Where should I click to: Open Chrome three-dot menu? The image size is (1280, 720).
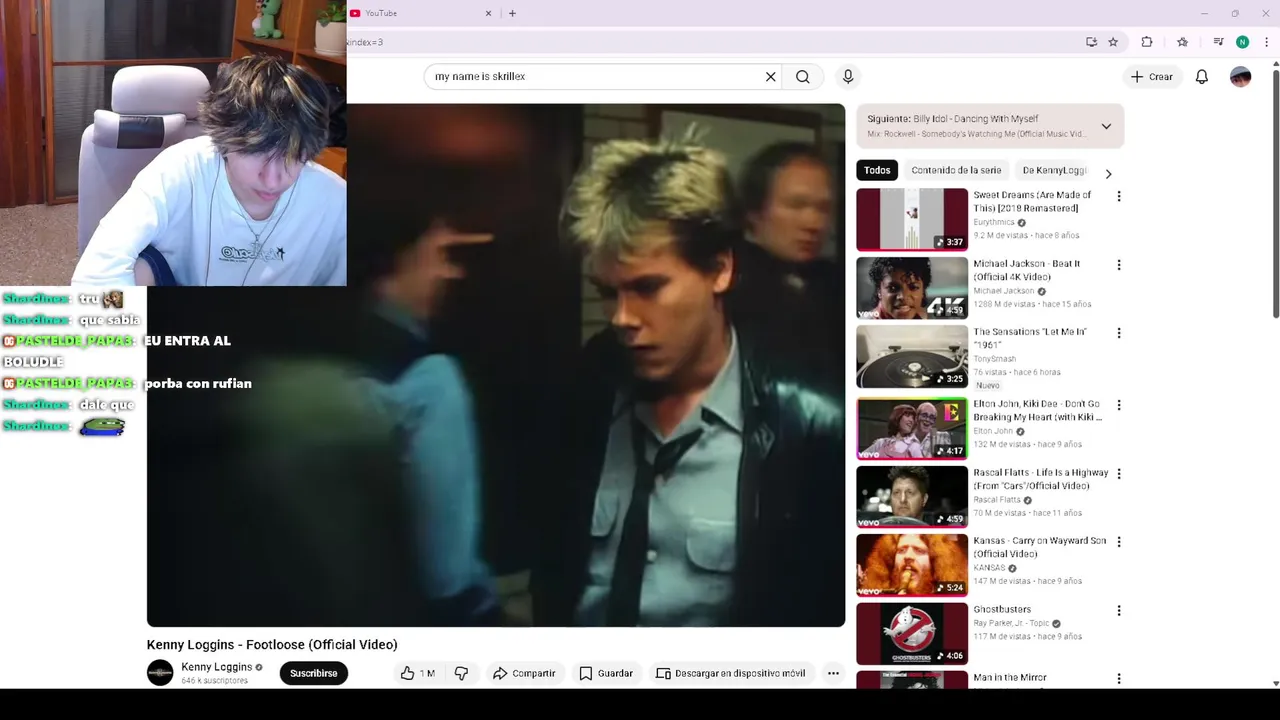click(1266, 42)
